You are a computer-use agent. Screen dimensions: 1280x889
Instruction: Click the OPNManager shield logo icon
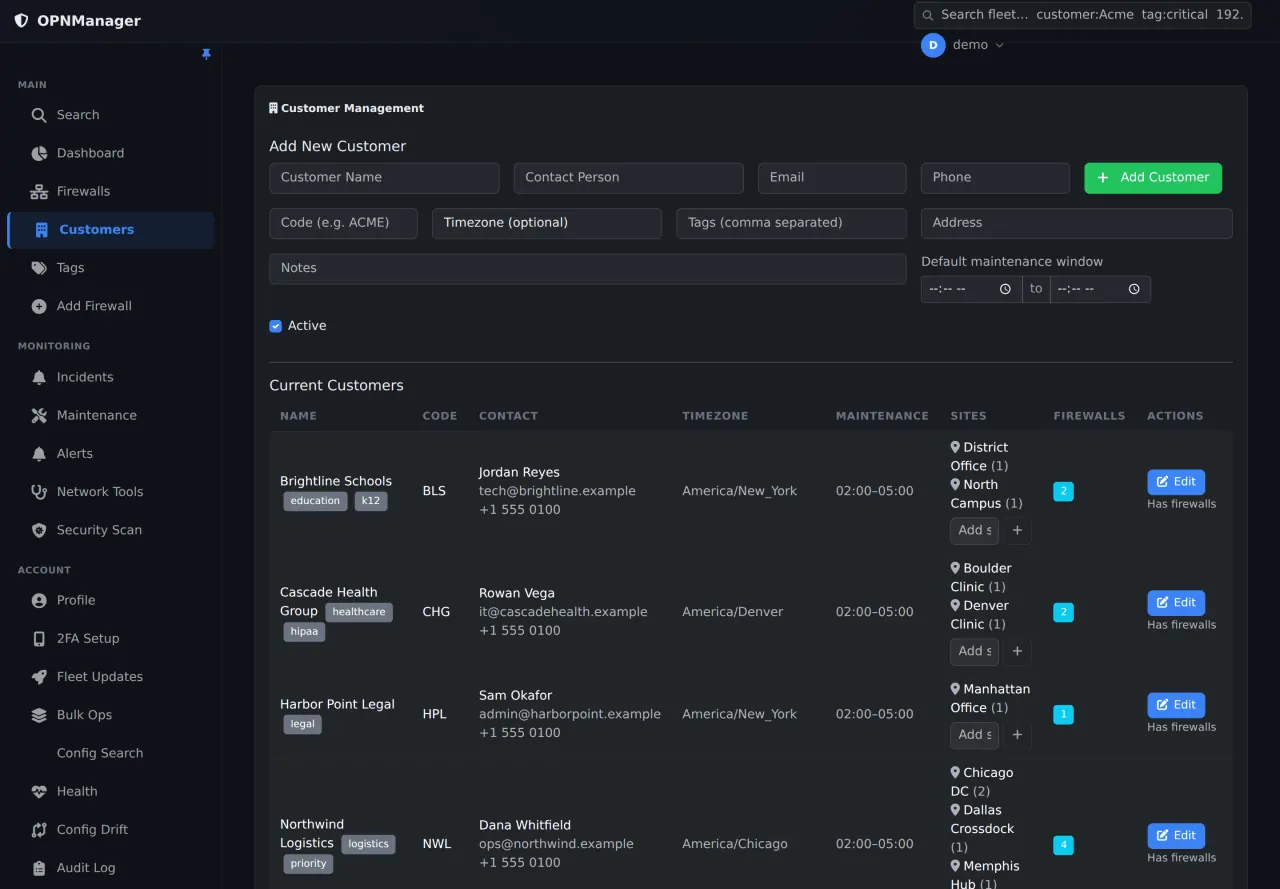21,20
